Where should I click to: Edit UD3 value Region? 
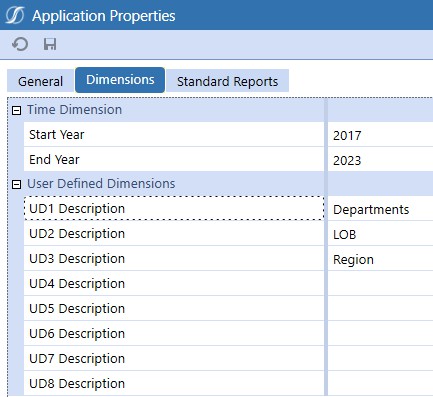[380, 259]
